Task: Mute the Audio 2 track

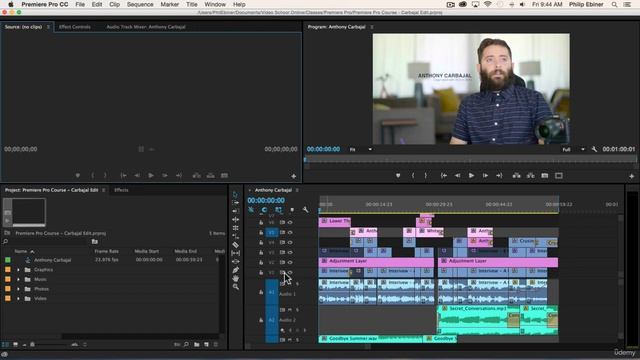Action: pyautogui.click(x=290, y=310)
